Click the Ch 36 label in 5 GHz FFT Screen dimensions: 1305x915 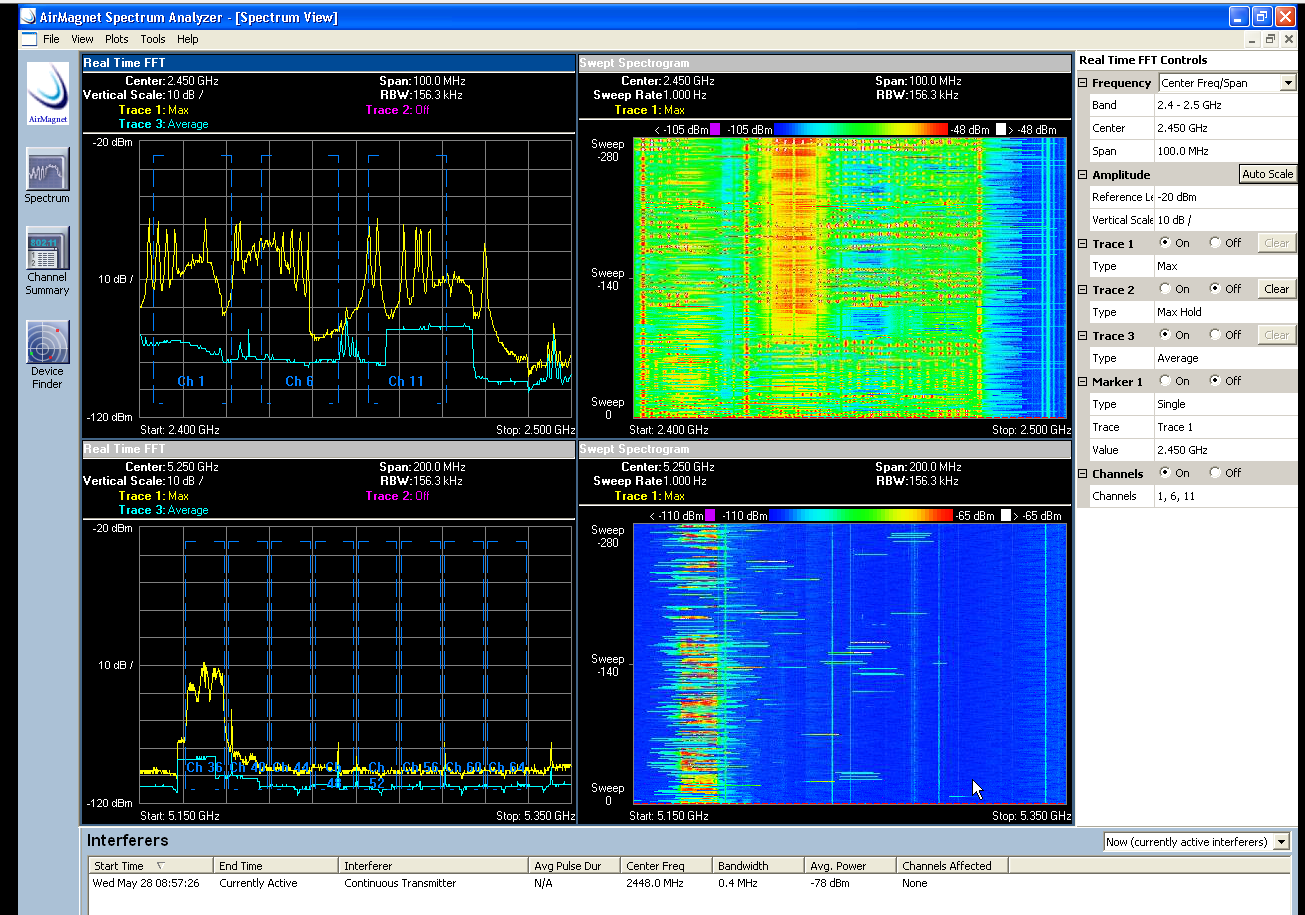pyautogui.click(x=204, y=768)
